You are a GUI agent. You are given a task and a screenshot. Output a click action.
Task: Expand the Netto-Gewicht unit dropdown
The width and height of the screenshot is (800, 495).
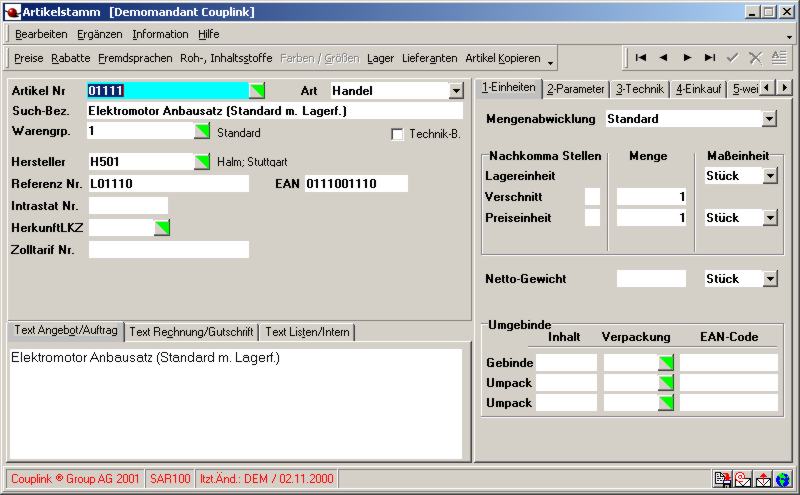(769, 278)
